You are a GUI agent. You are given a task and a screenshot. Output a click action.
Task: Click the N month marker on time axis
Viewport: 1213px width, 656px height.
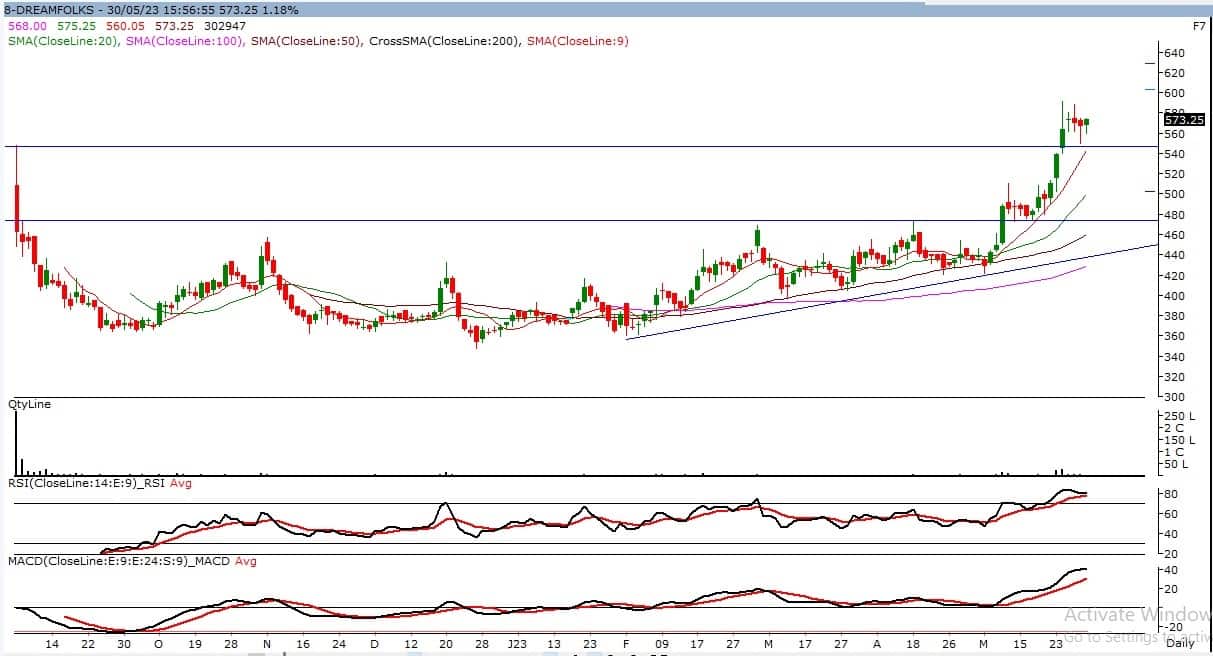(x=266, y=645)
